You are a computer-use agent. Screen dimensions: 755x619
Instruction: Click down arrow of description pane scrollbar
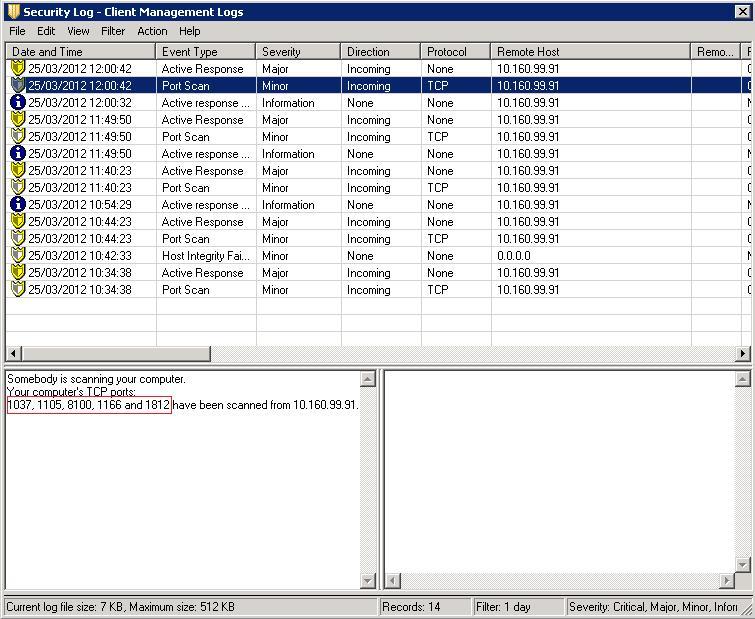tap(367, 581)
